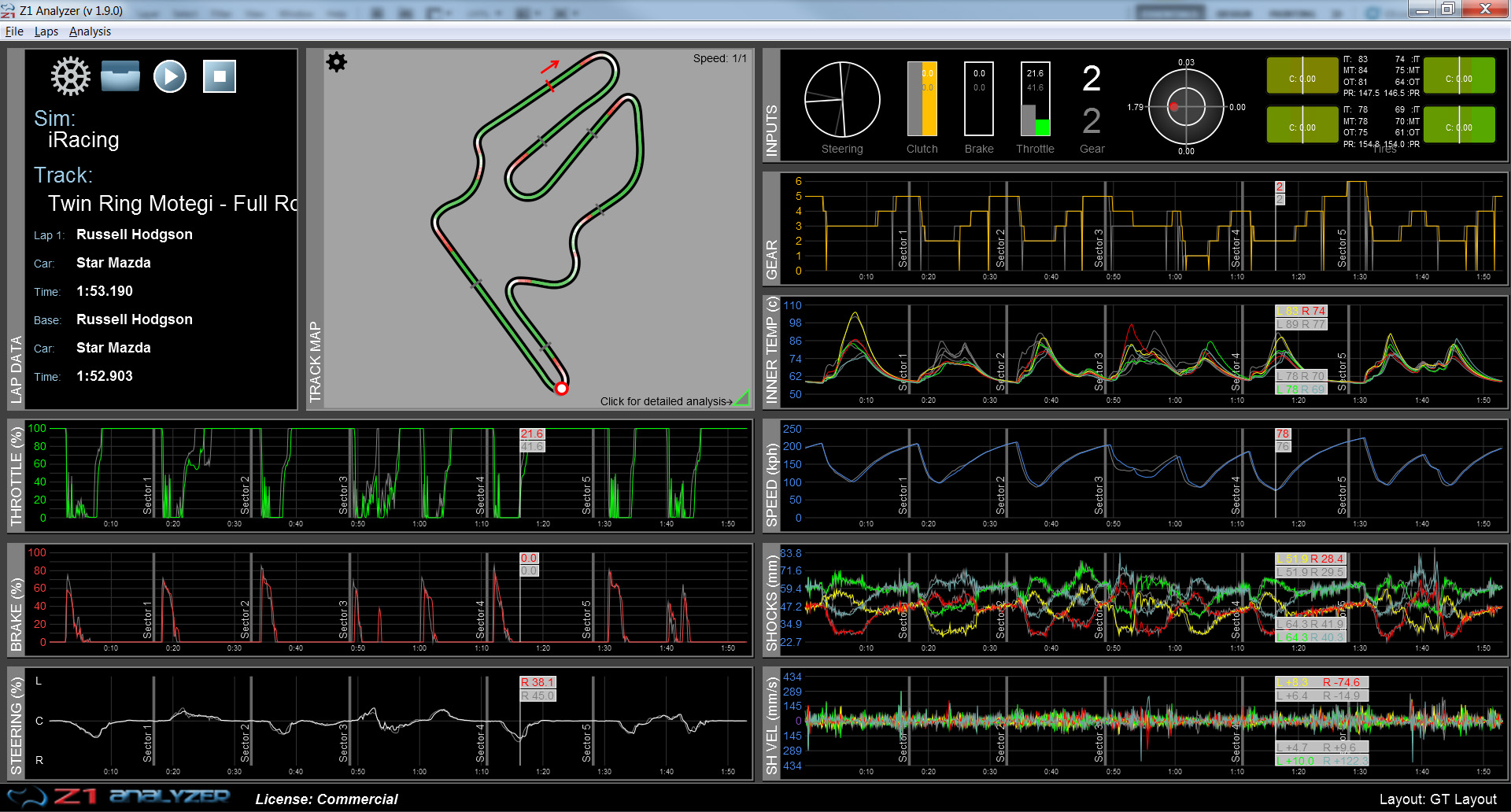Minimize the Z1 Analyzer window
The width and height of the screenshot is (1511, 812).
click(x=1422, y=9)
